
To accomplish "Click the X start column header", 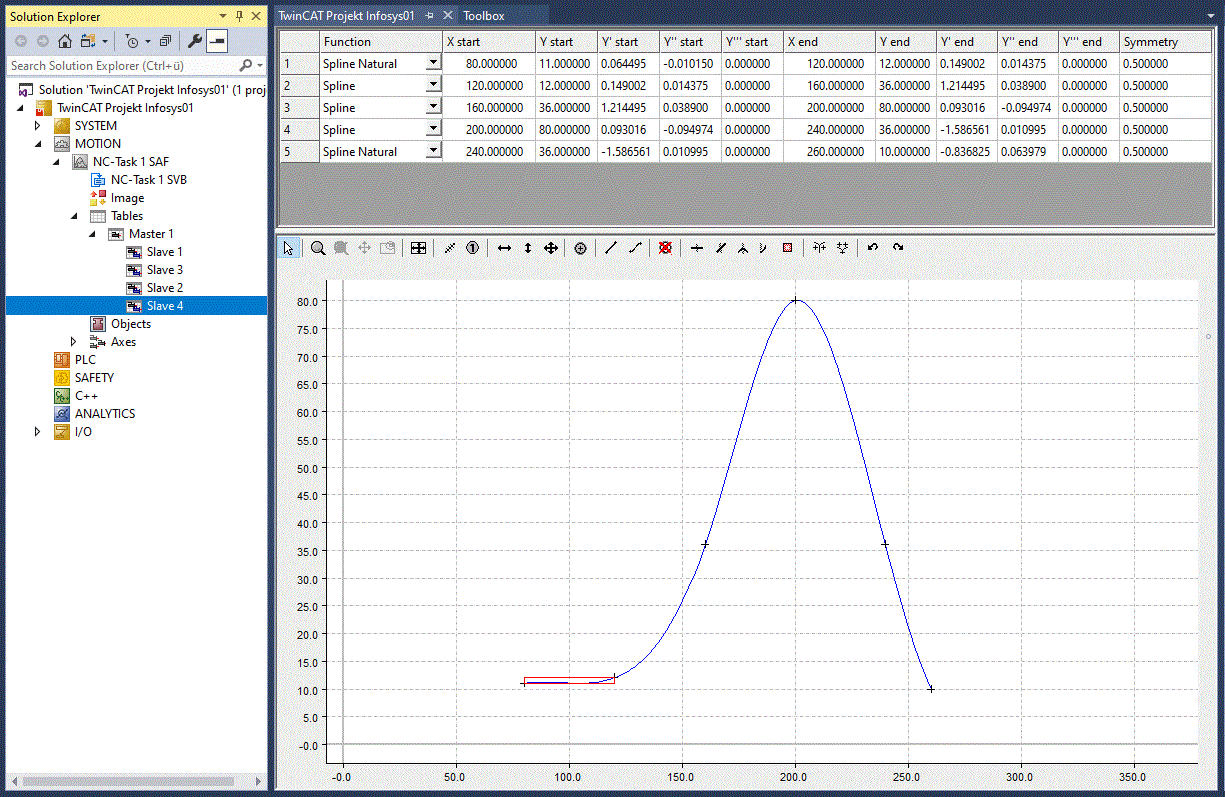I will [x=490, y=42].
